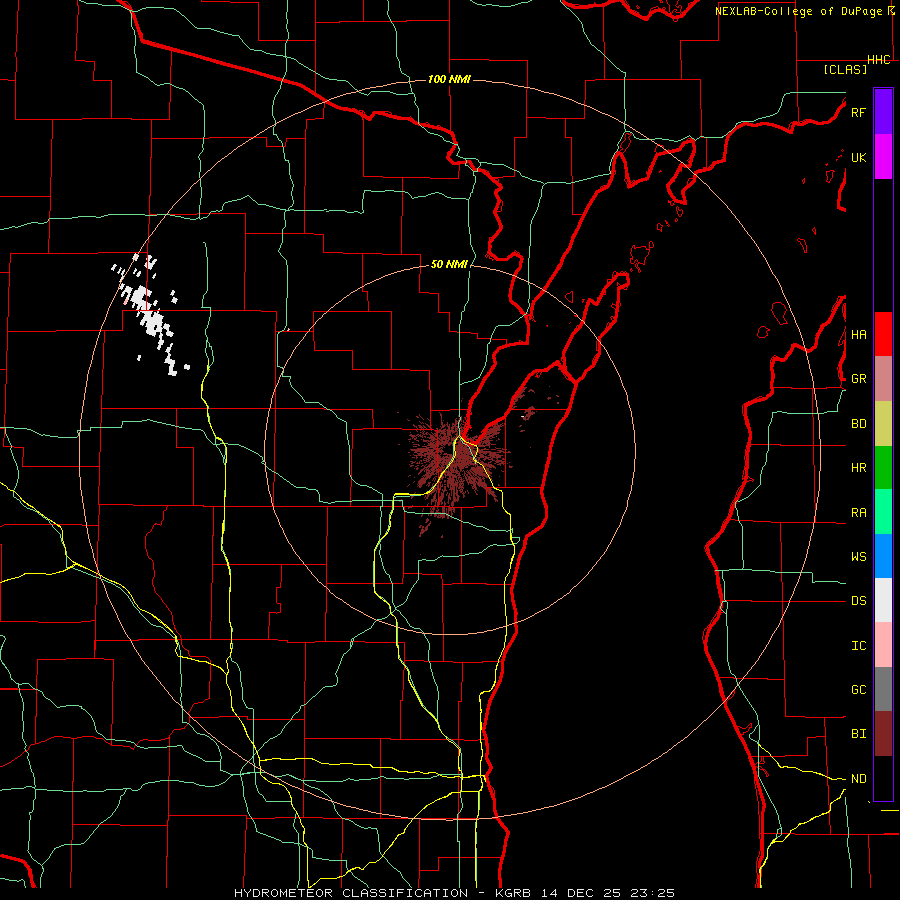Click the BI legend label
The height and width of the screenshot is (900, 900).
pos(858,734)
